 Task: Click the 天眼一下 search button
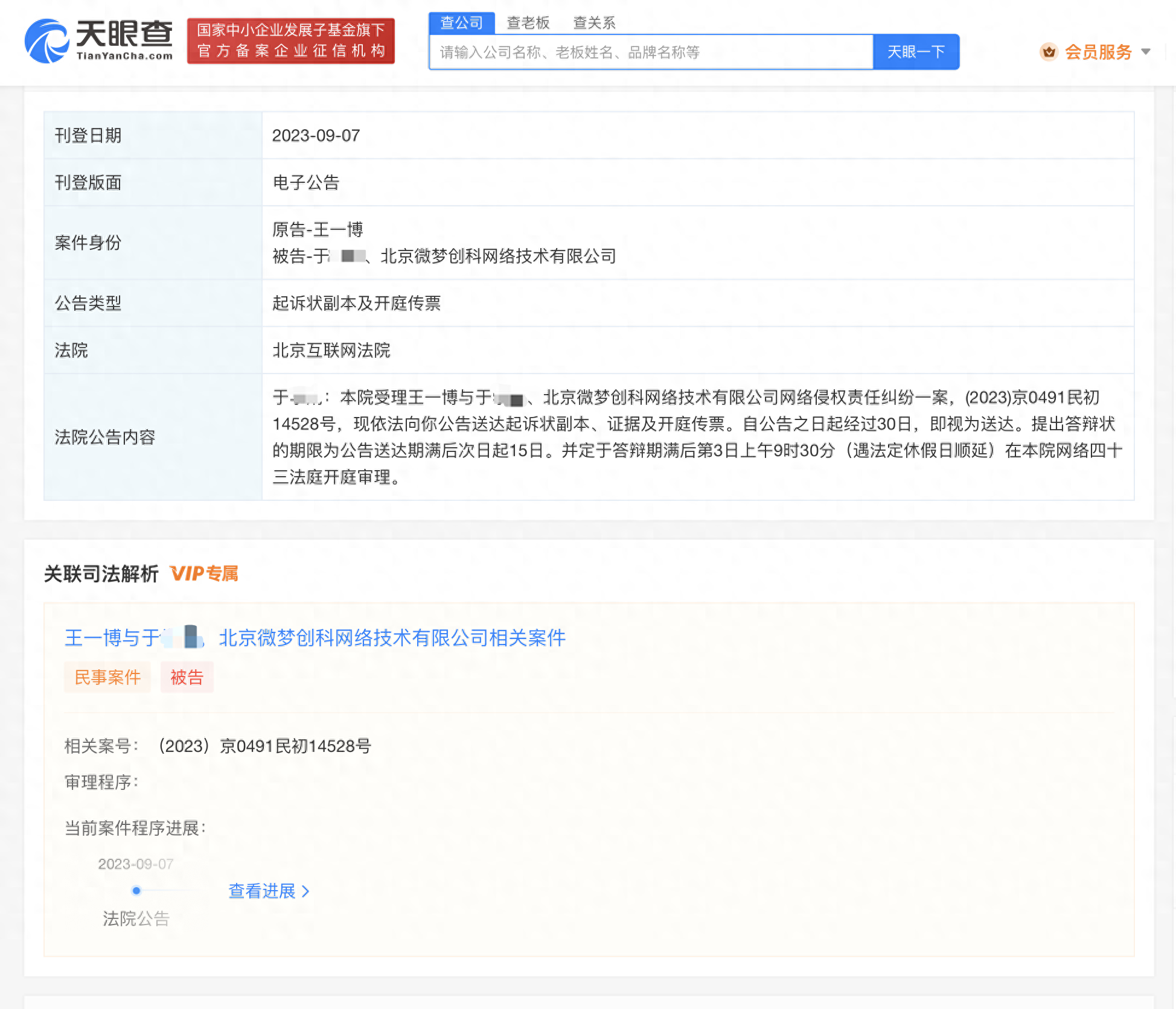(916, 53)
